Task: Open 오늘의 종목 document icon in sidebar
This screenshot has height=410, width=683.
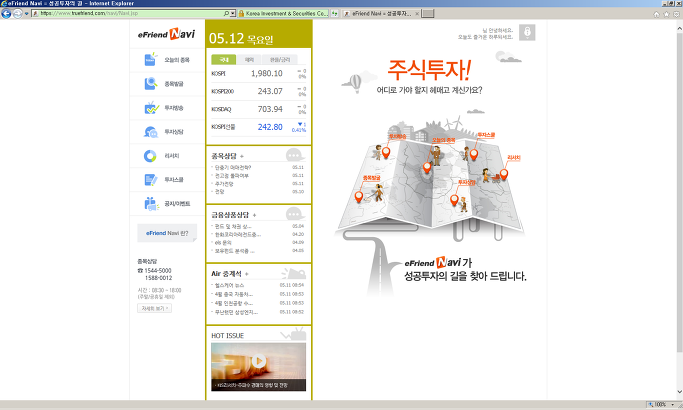Action: coord(150,60)
